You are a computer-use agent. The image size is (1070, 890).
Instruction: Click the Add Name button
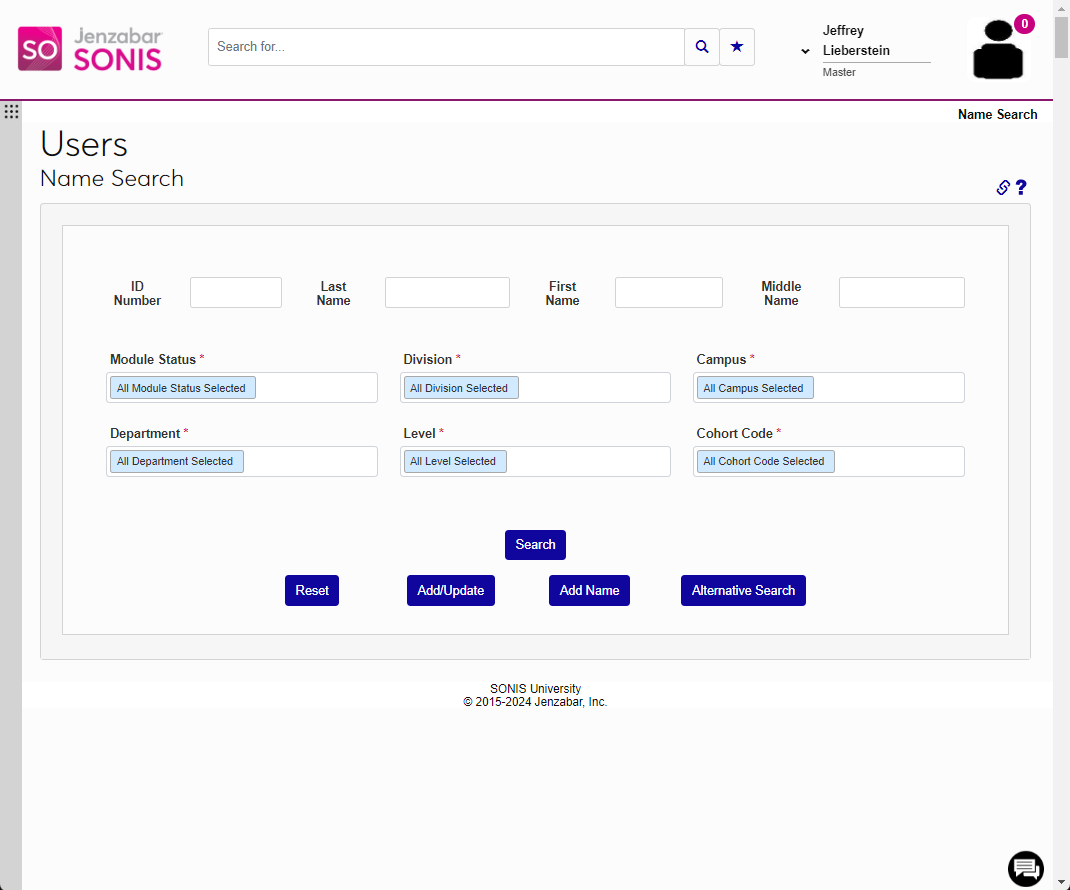pos(589,590)
